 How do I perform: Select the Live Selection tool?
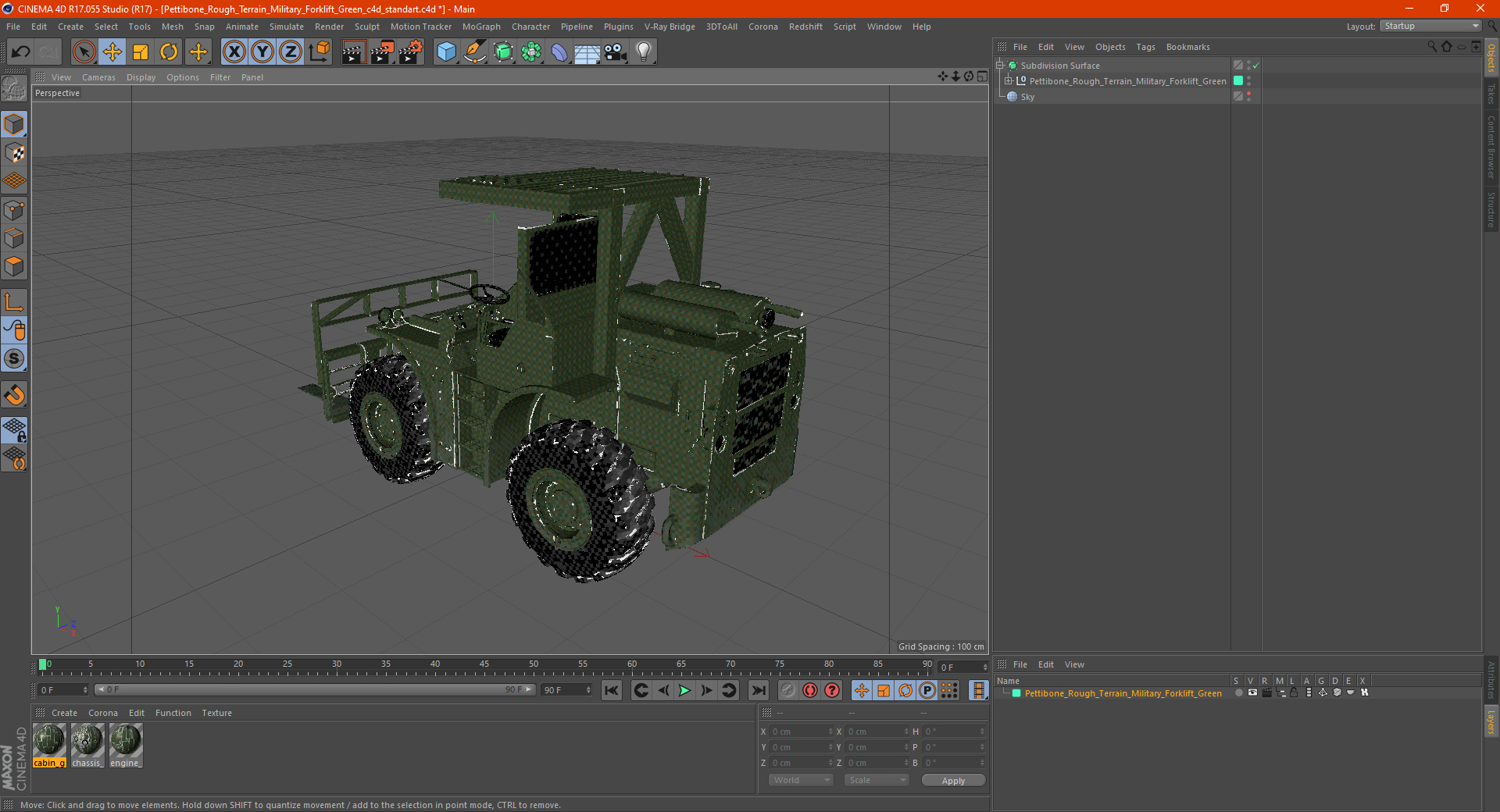84,52
